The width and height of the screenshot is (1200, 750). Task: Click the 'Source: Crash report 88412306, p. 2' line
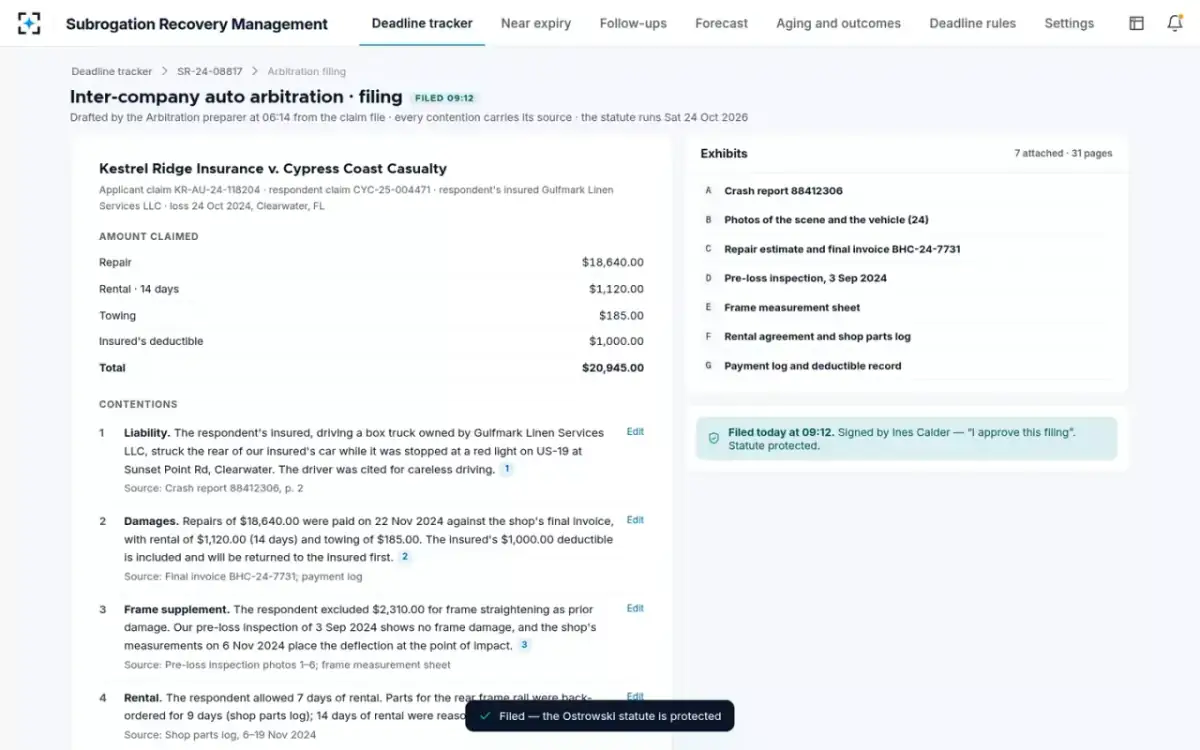pyautogui.click(x=214, y=488)
